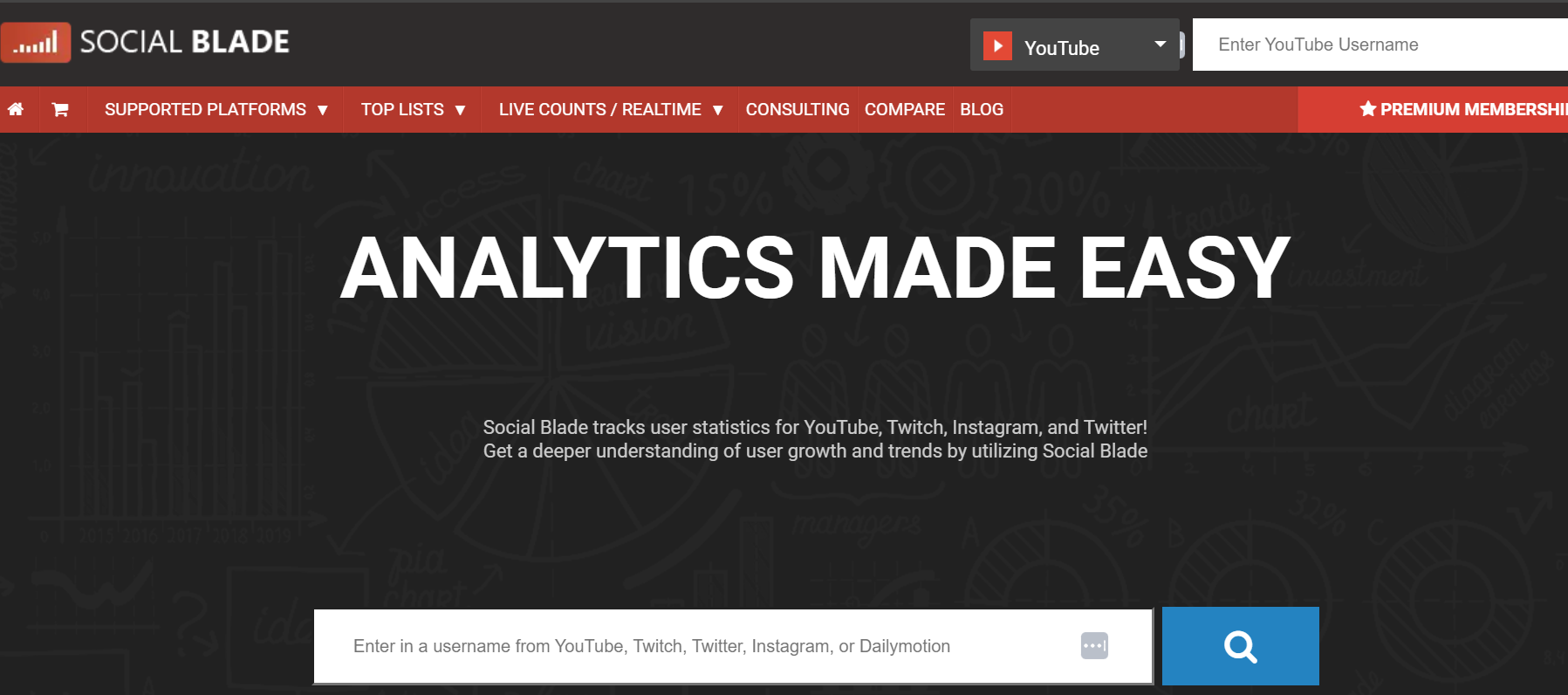The width and height of the screenshot is (1568, 695).
Task: Expand Live Counts / Realtime menu
Action: tap(610, 109)
